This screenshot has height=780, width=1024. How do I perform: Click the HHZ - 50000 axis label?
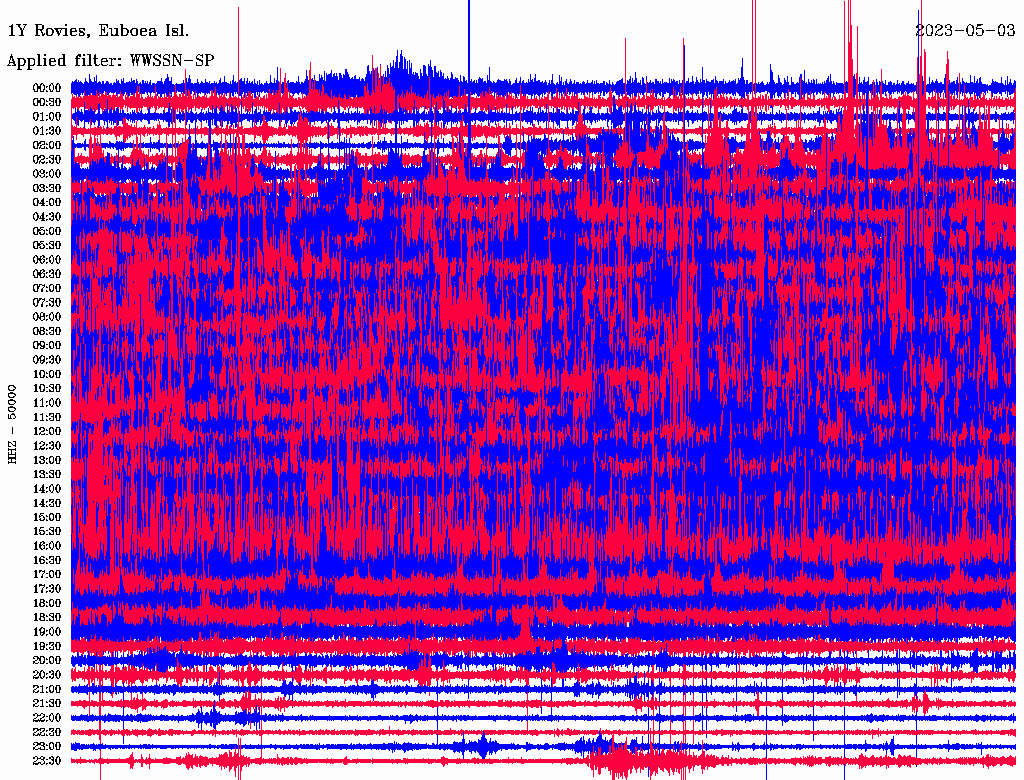pyautogui.click(x=13, y=423)
